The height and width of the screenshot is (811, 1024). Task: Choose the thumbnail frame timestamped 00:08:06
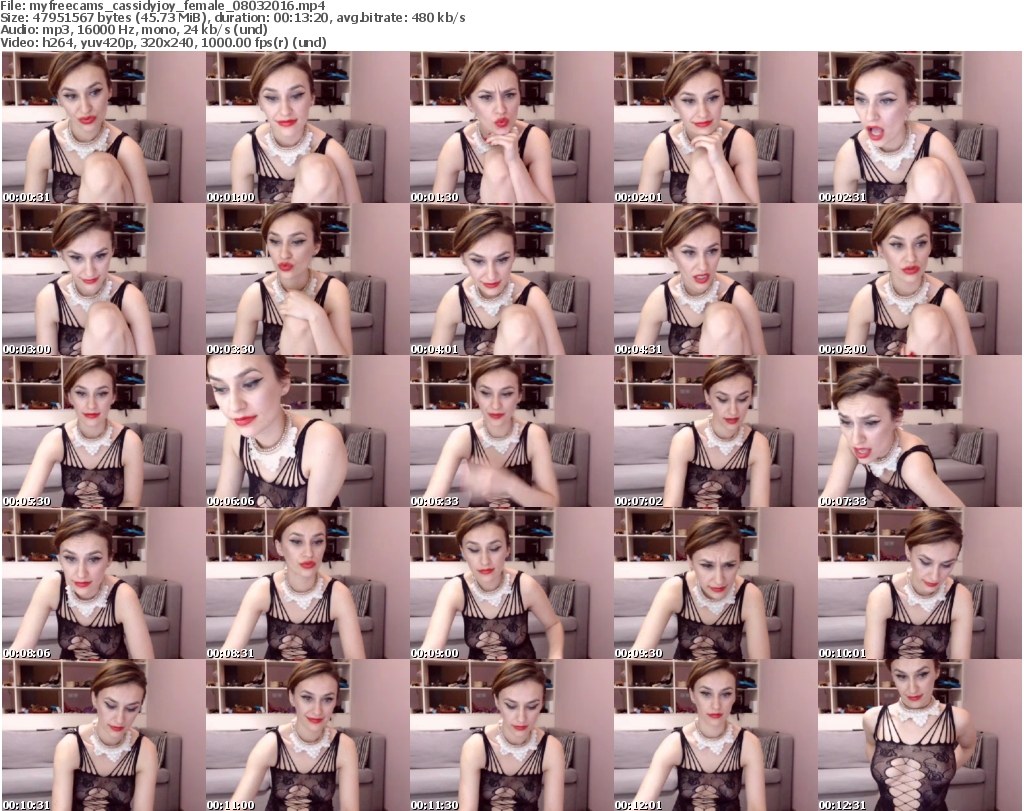pyautogui.click(x=104, y=584)
